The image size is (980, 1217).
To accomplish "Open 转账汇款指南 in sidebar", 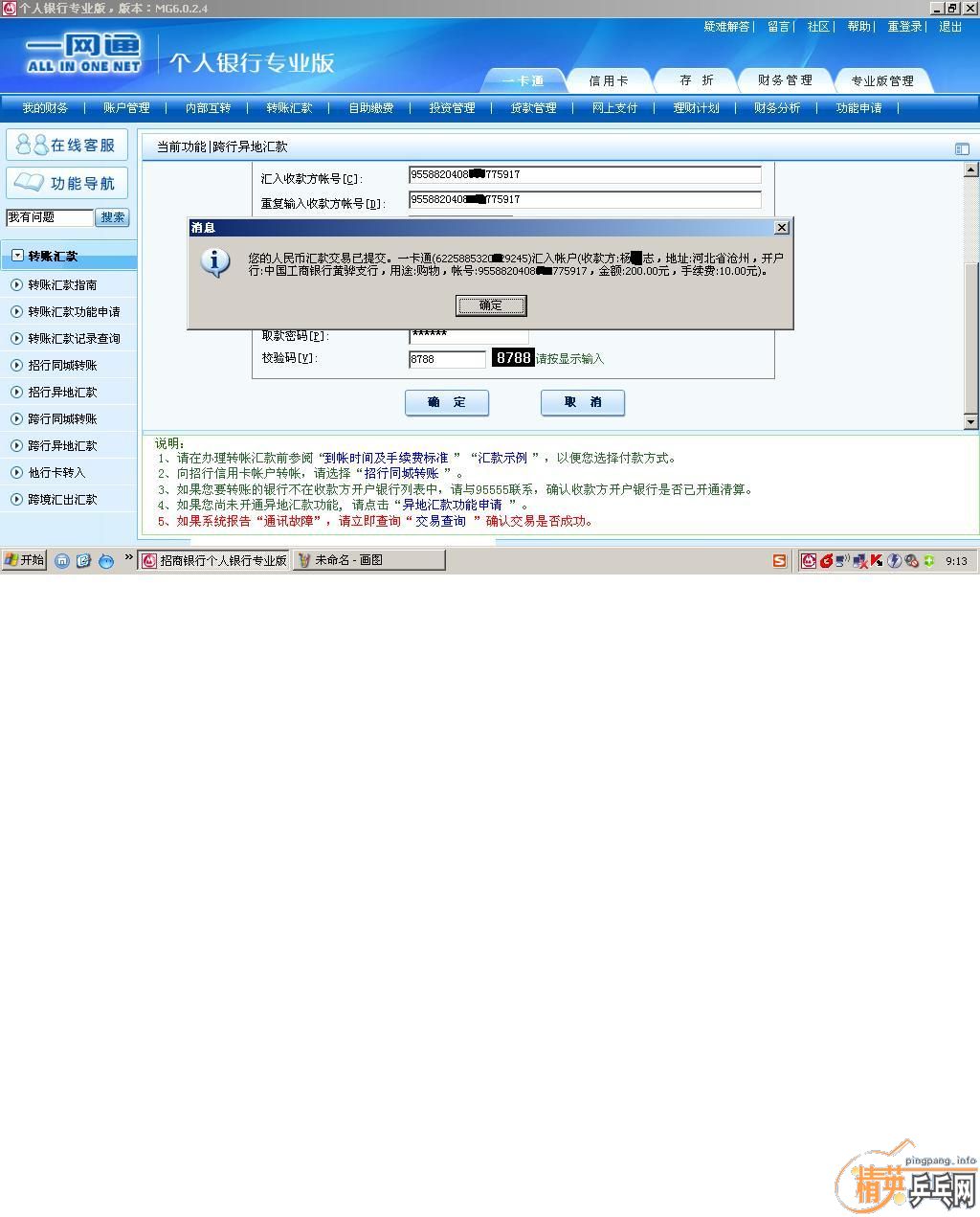I will (x=62, y=284).
